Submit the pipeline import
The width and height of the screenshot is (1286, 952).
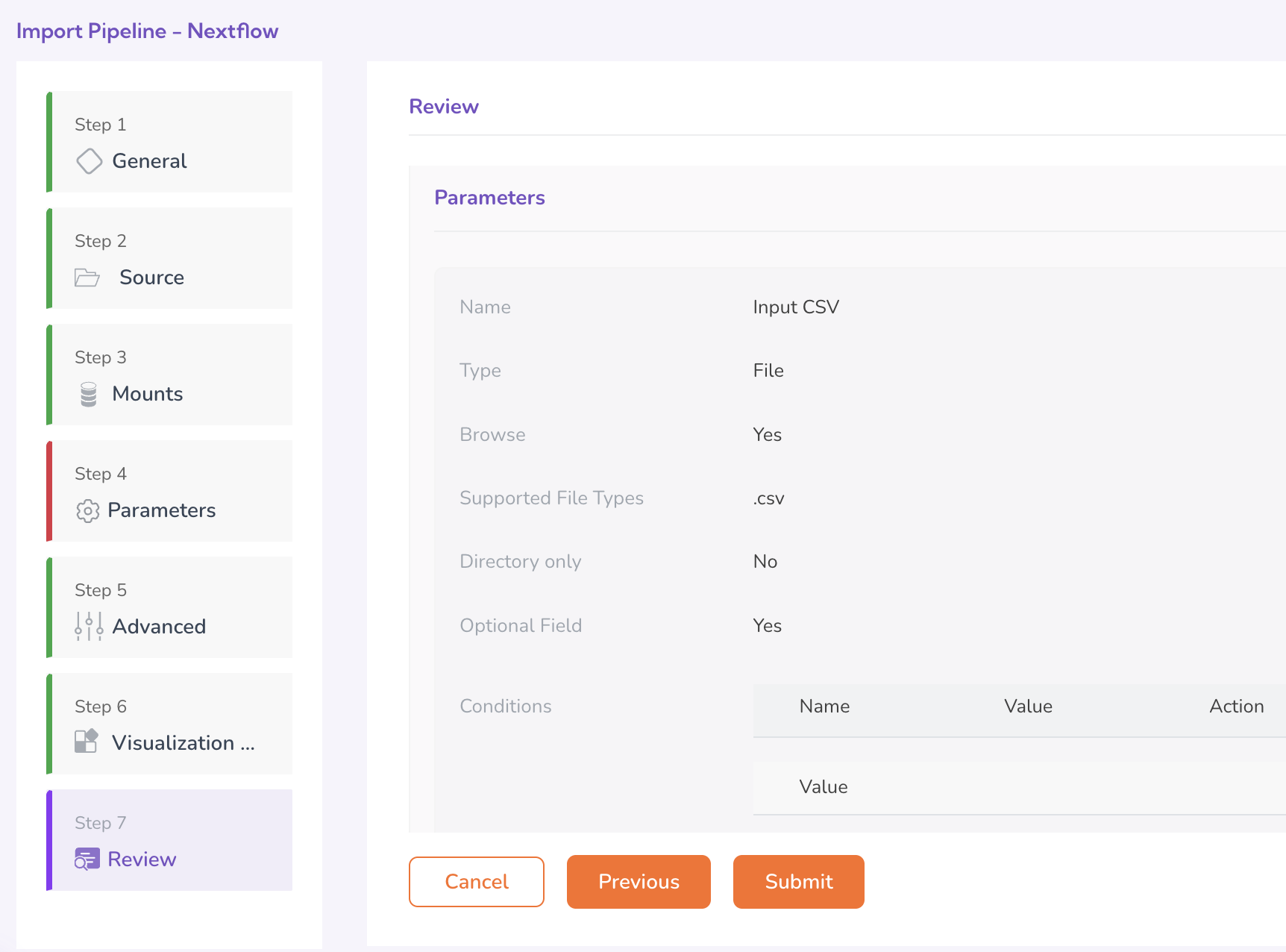tap(798, 882)
